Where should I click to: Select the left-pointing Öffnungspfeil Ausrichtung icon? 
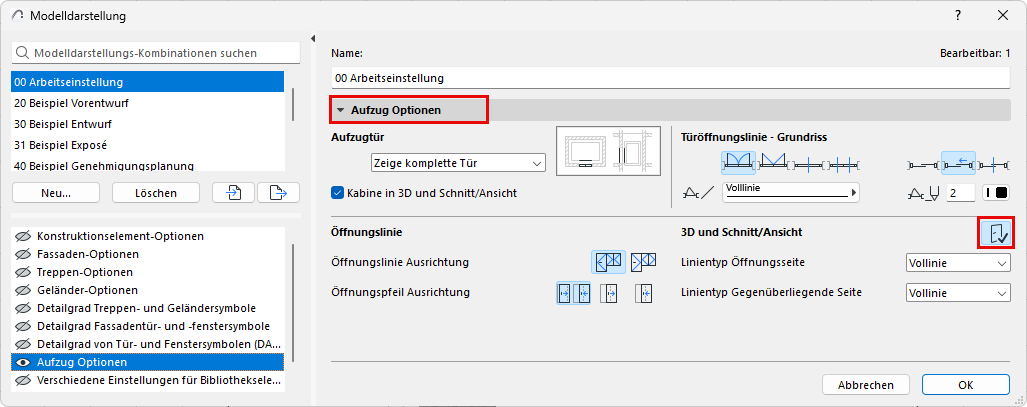click(x=644, y=294)
